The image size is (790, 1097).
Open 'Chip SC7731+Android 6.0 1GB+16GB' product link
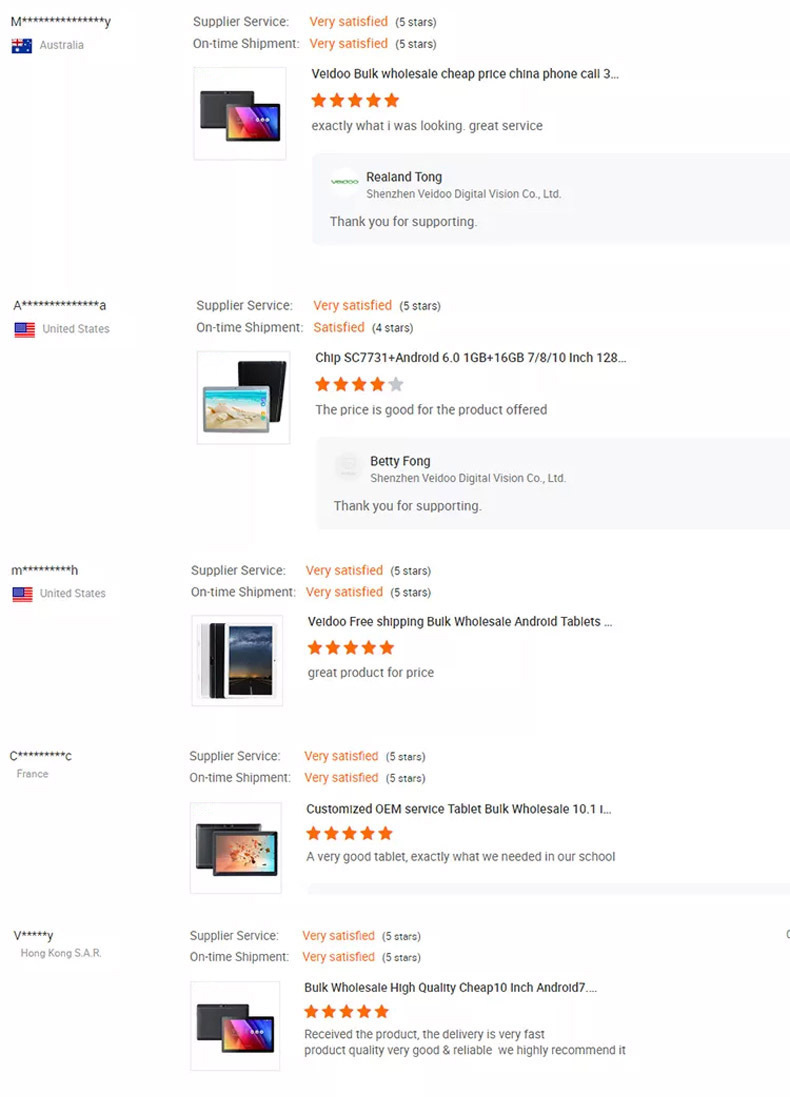[470, 358]
